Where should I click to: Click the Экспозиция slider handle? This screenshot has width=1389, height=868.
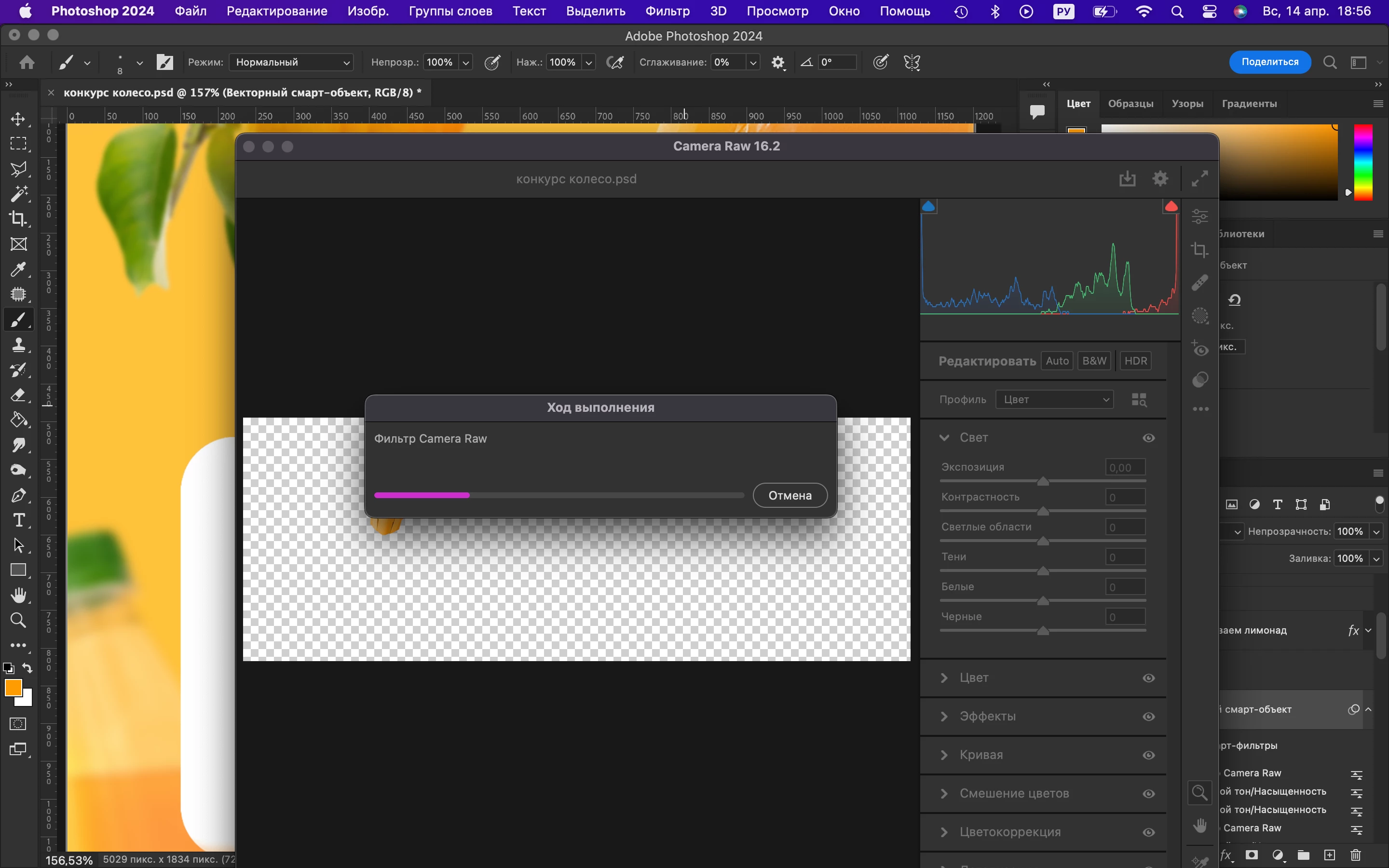(1043, 481)
